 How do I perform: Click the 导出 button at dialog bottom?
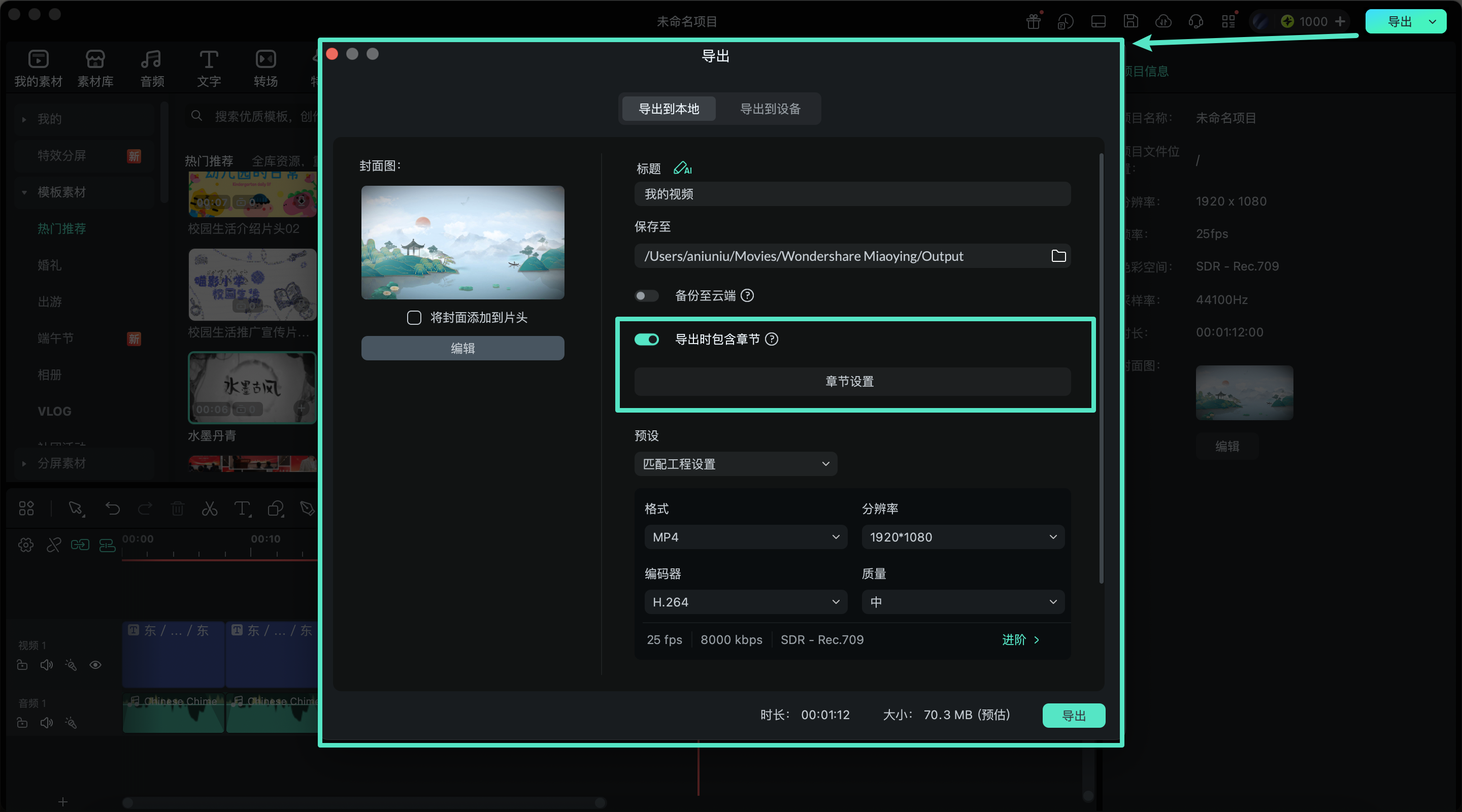(1074, 716)
